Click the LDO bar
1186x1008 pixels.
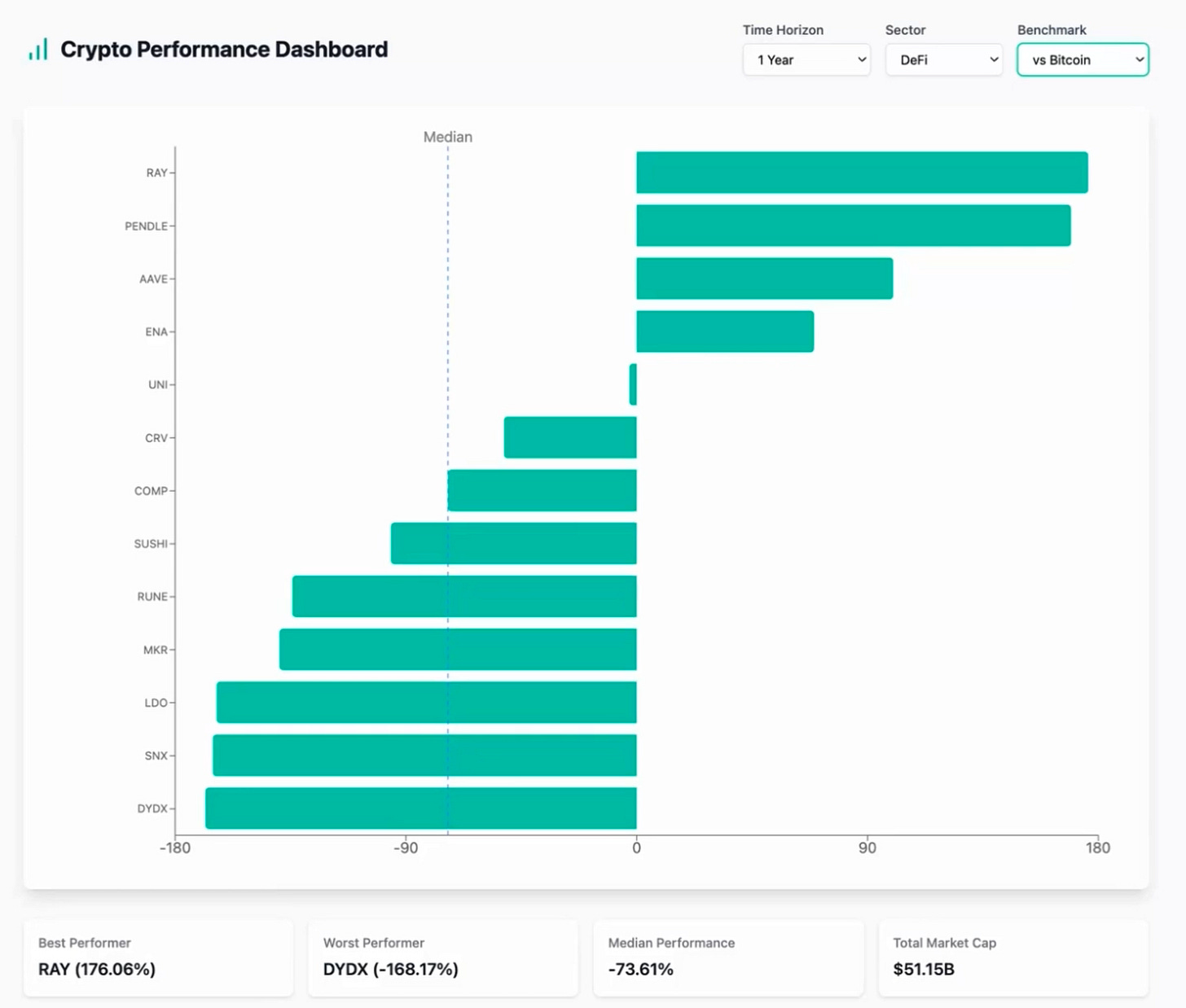427,702
